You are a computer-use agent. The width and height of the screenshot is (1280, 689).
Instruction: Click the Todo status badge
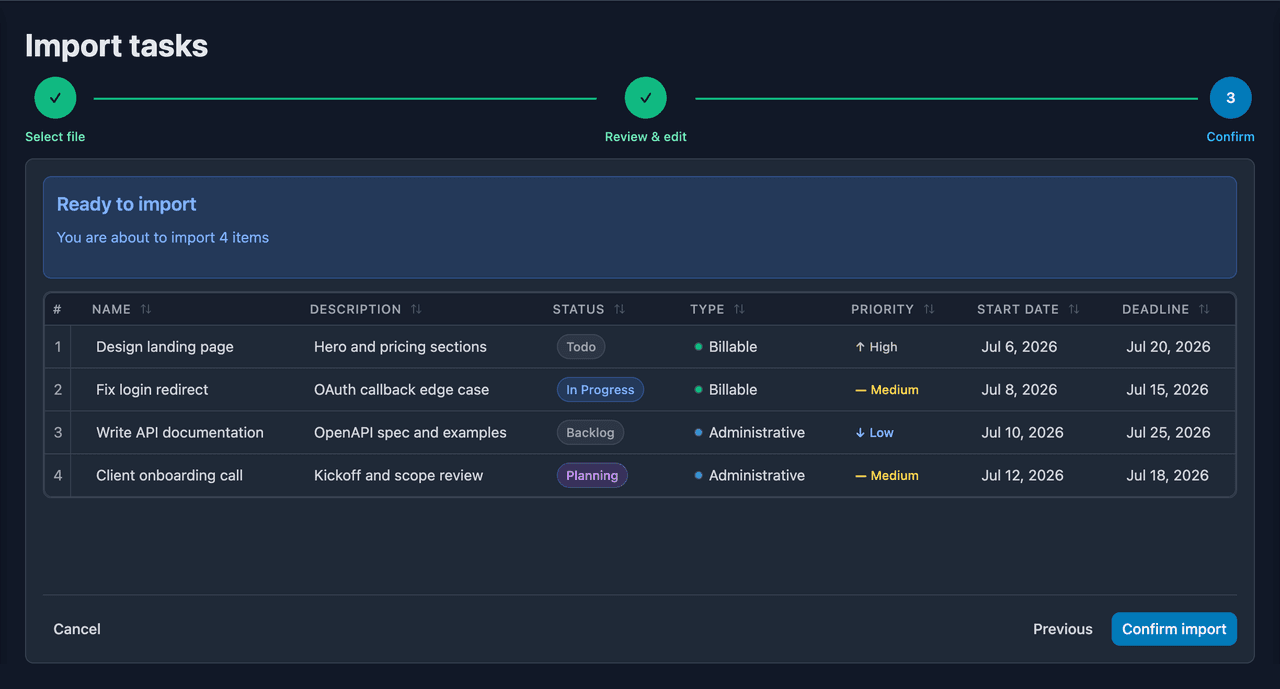pos(581,347)
